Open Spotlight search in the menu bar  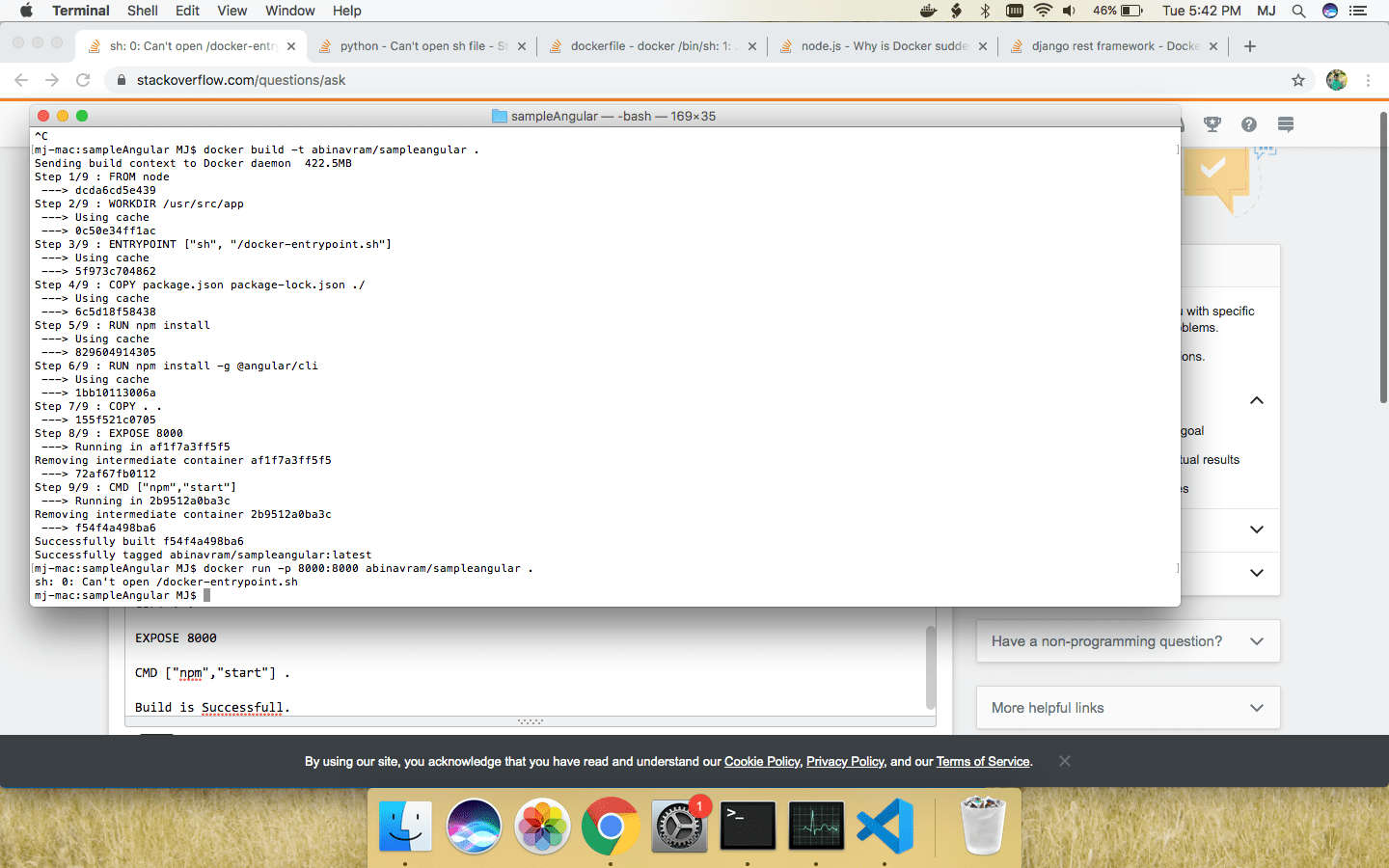1298,11
